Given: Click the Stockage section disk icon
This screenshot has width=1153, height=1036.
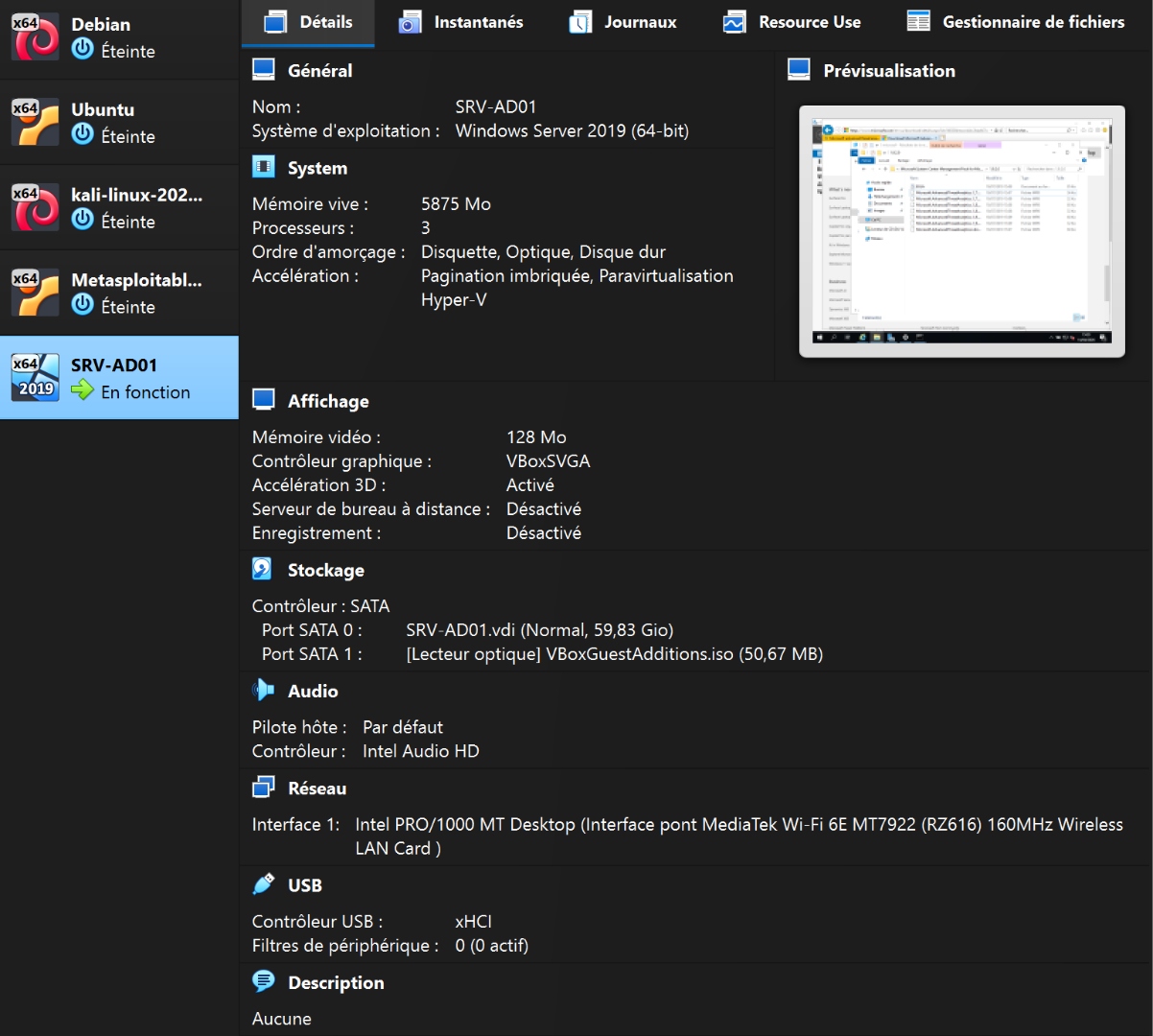Looking at the screenshot, I should click(x=263, y=569).
